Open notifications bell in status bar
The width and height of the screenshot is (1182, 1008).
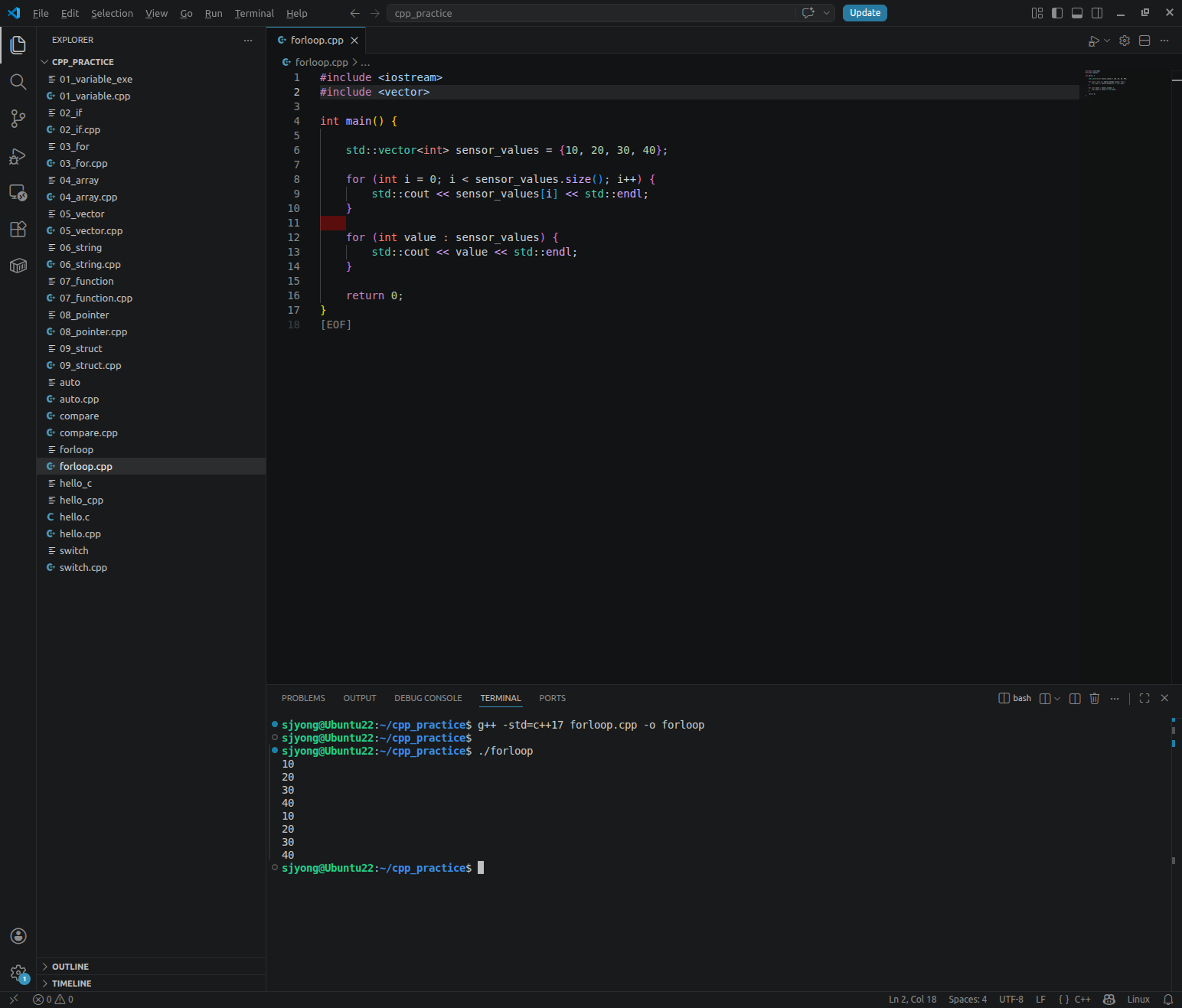[1168, 1000]
